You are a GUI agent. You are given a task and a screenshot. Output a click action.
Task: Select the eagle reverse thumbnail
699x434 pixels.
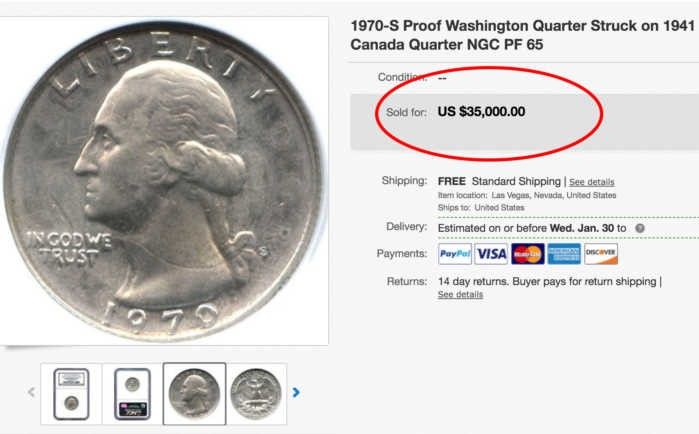[x=256, y=394]
